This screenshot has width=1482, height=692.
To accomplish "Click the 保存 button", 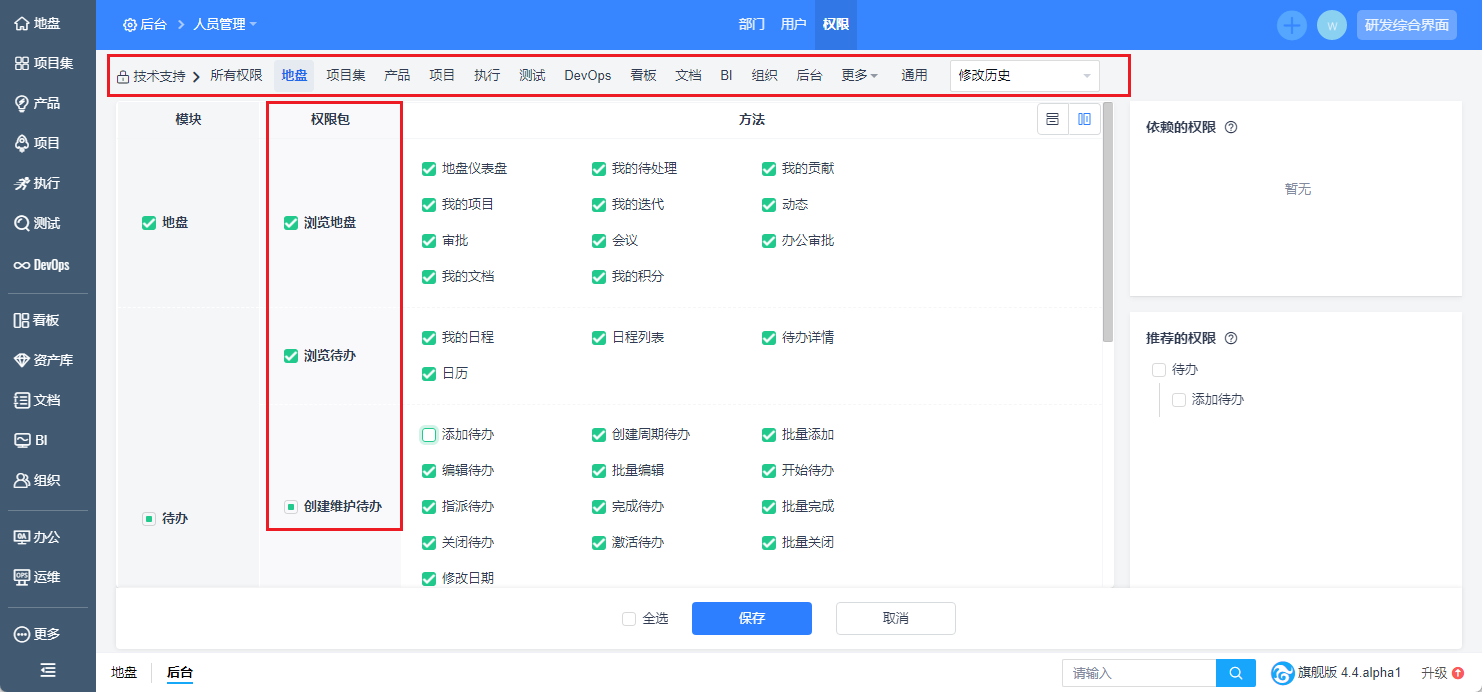I will tap(751, 618).
